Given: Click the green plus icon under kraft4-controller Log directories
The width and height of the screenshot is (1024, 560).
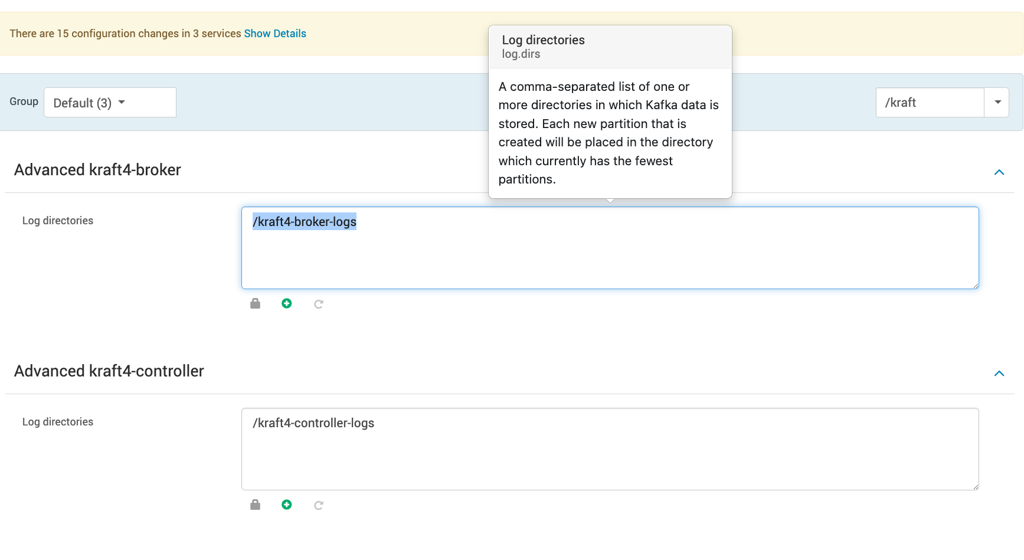Looking at the screenshot, I should [x=287, y=505].
